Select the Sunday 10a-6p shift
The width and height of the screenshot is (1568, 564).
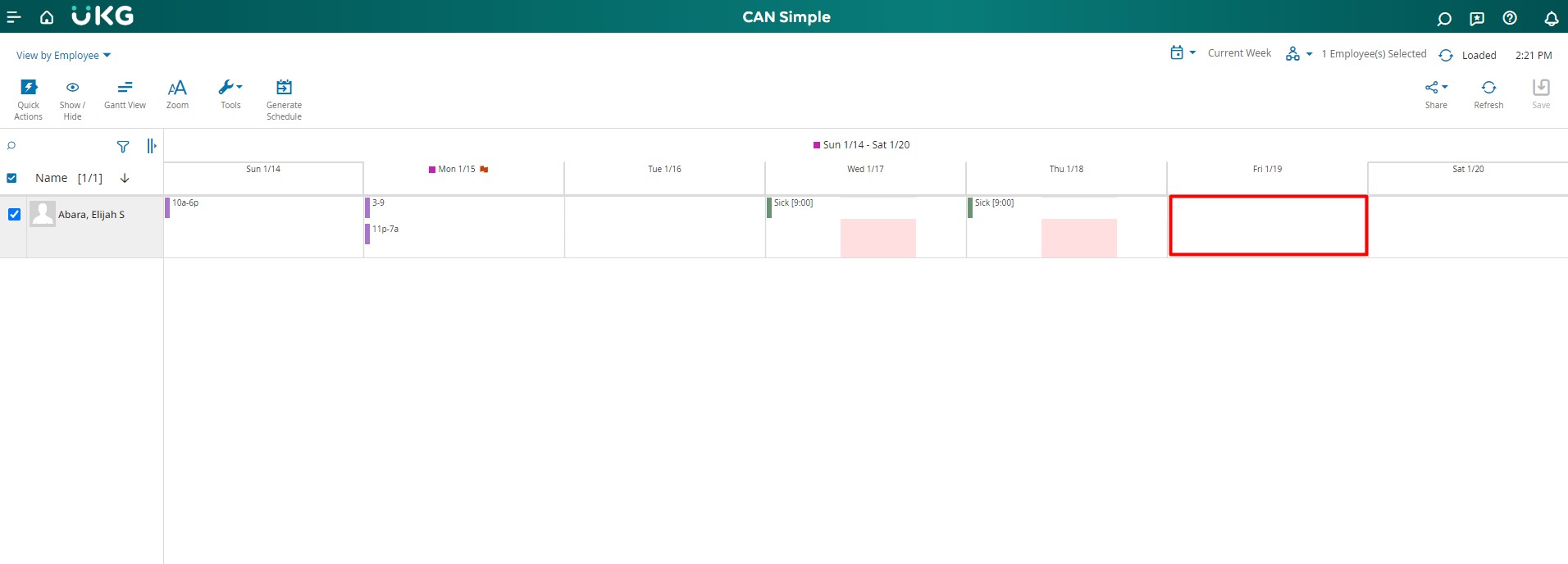185,203
